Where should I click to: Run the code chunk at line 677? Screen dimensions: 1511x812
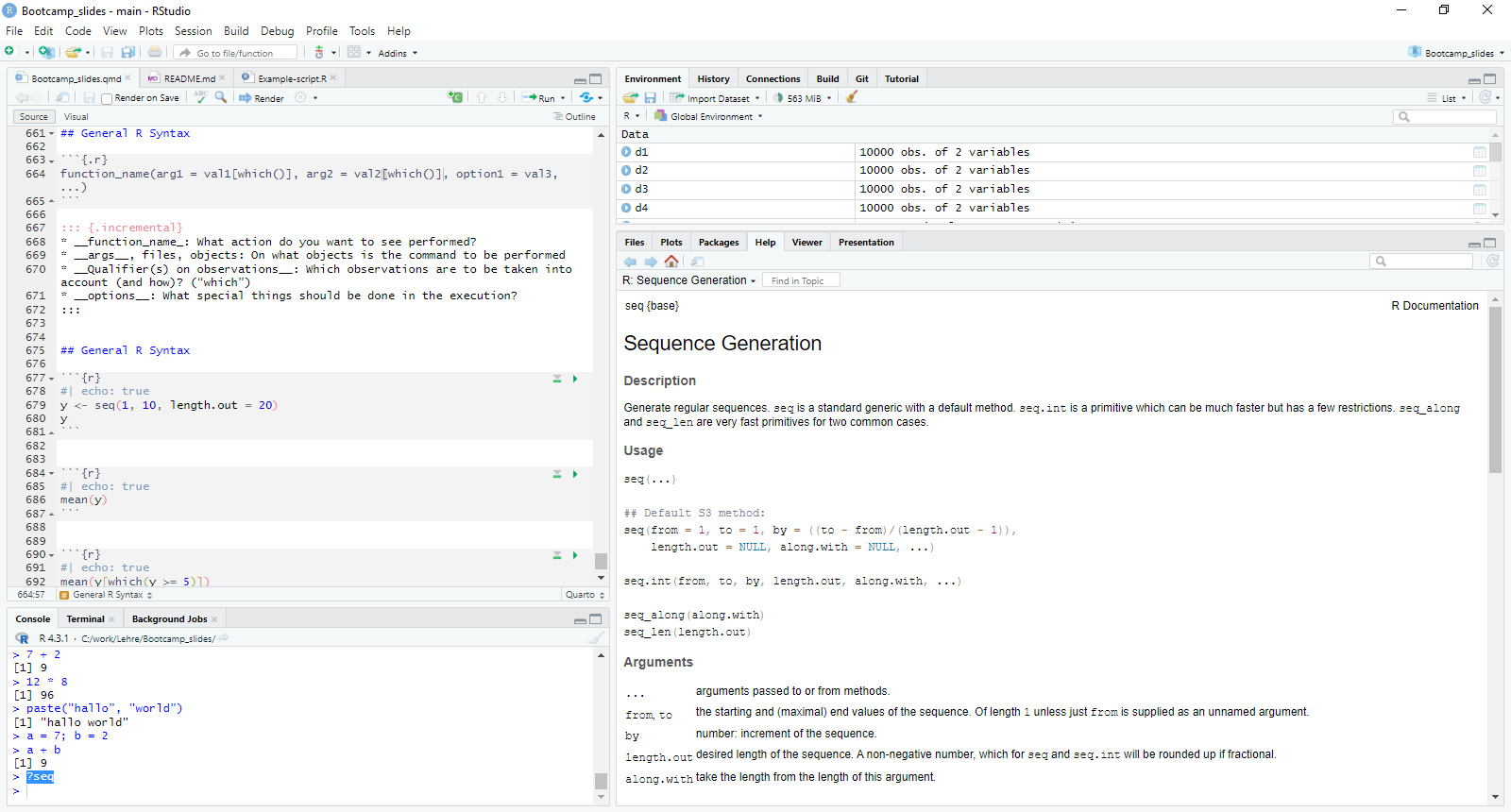click(x=574, y=379)
